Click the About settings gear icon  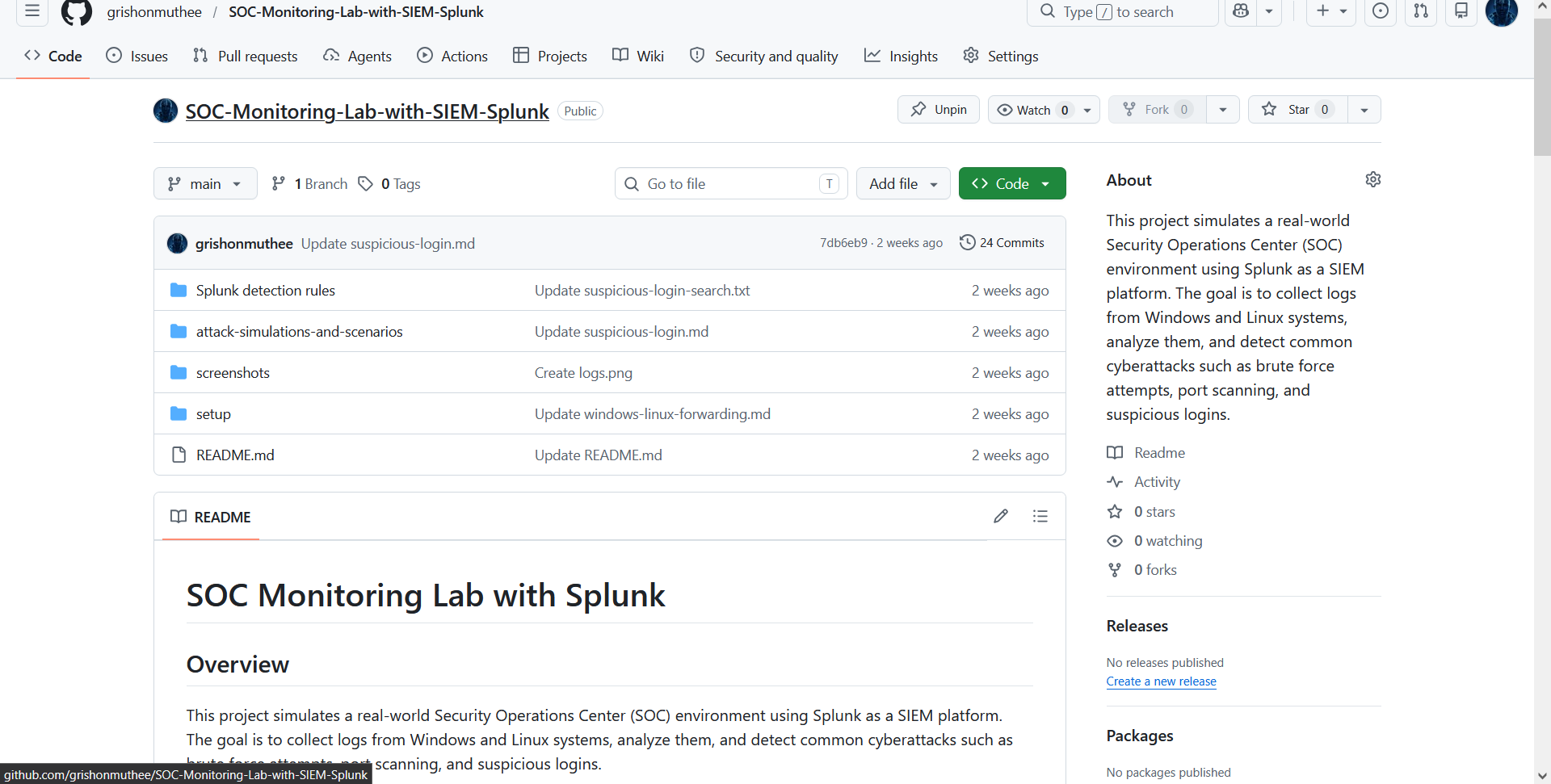(x=1372, y=179)
